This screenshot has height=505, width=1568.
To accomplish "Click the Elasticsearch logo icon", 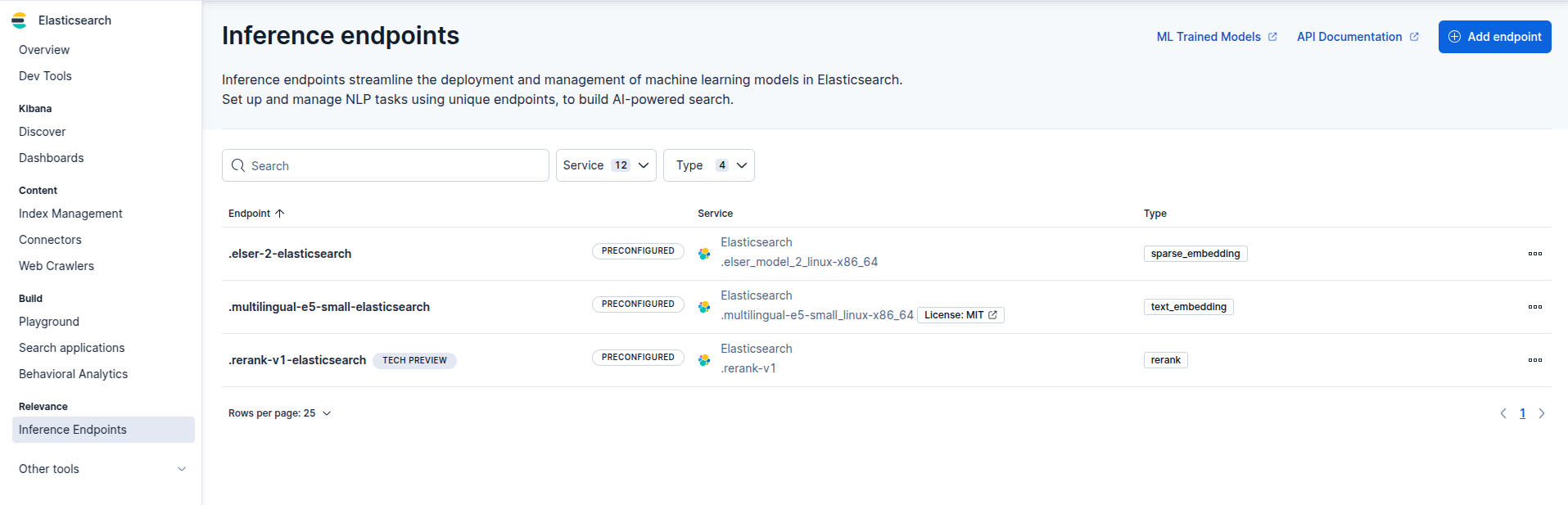I will tap(19, 20).
